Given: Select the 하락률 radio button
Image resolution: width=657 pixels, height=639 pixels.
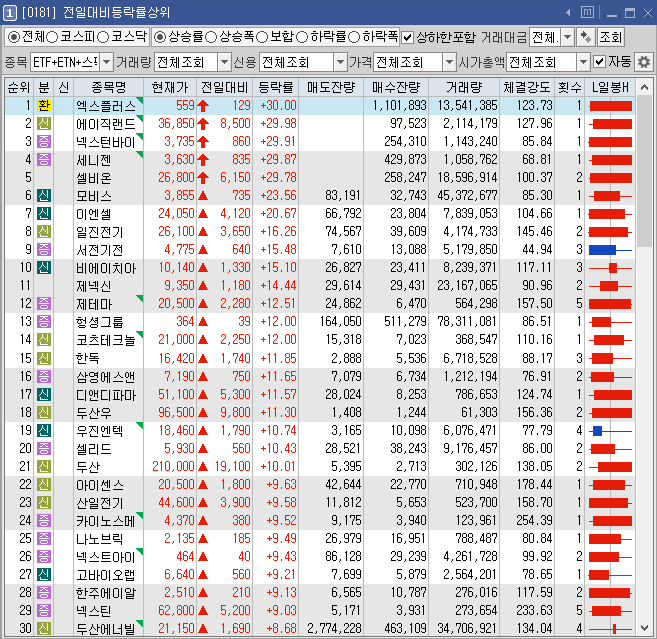Looking at the screenshot, I should click(302, 37).
